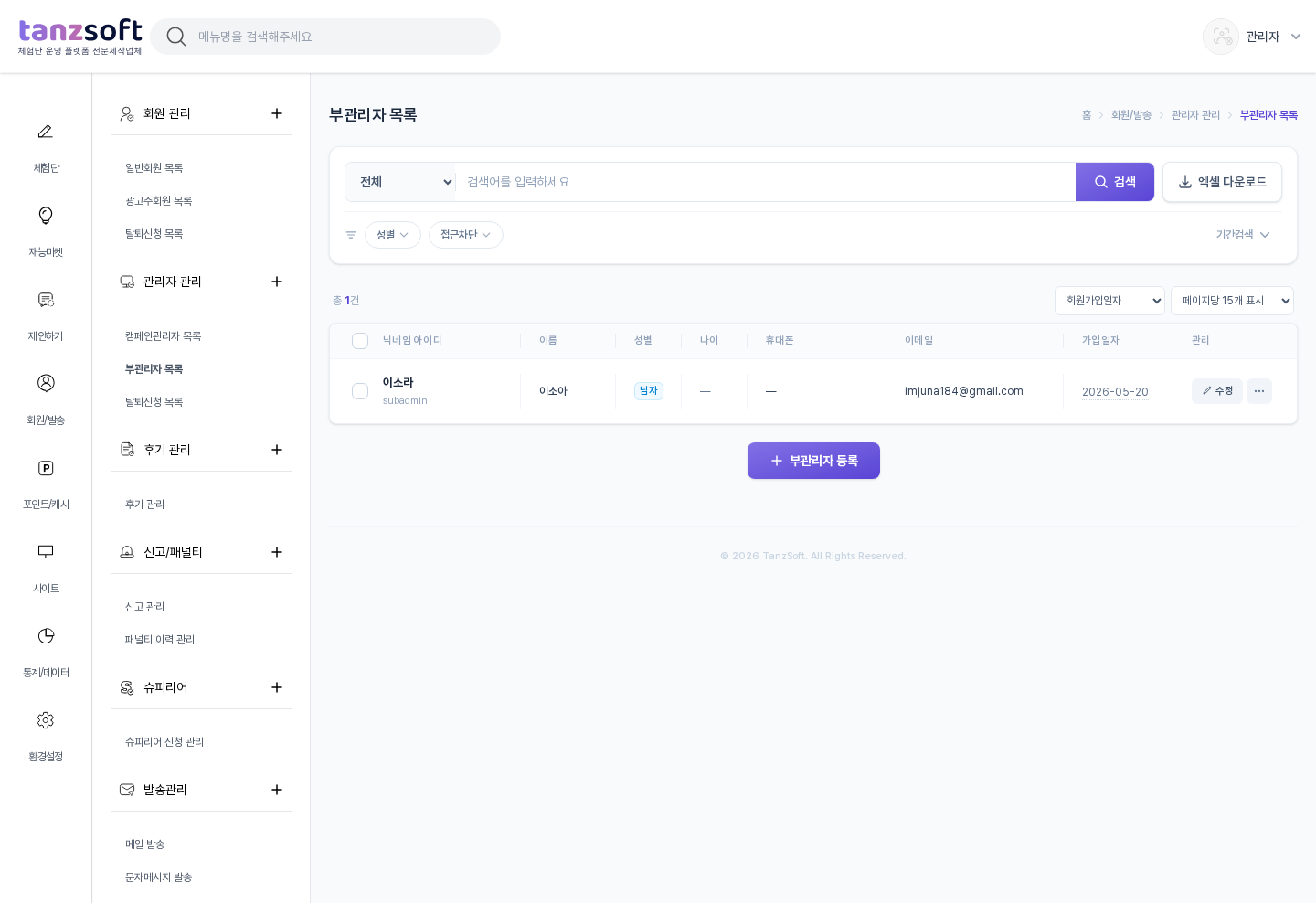
Task: Select the 회원/발송 sidebar icon
Action: (x=46, y=383)
